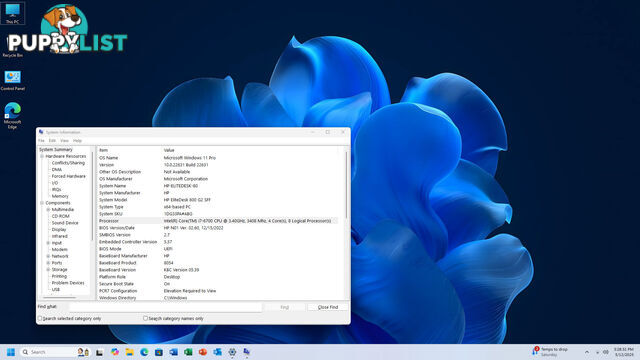Viewport: 640px width, 360px height.
Task: Show hidden system tray icons
Action: tap(587, 352)
